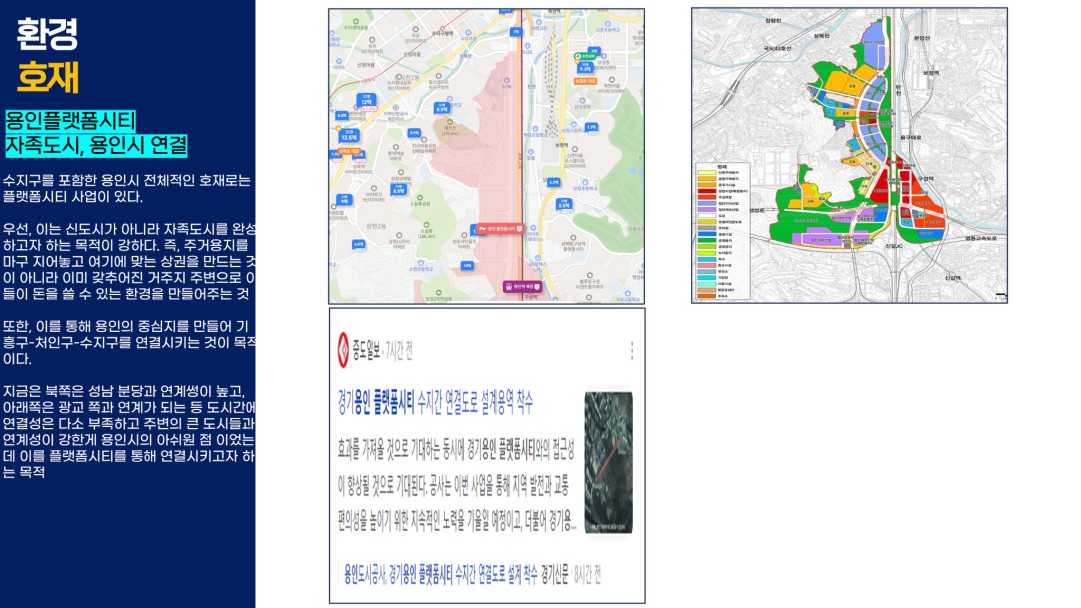The image size is (1081, 608).
Task: Click the 매진산 mountain icon on the map
Action: tap(449, 121)
